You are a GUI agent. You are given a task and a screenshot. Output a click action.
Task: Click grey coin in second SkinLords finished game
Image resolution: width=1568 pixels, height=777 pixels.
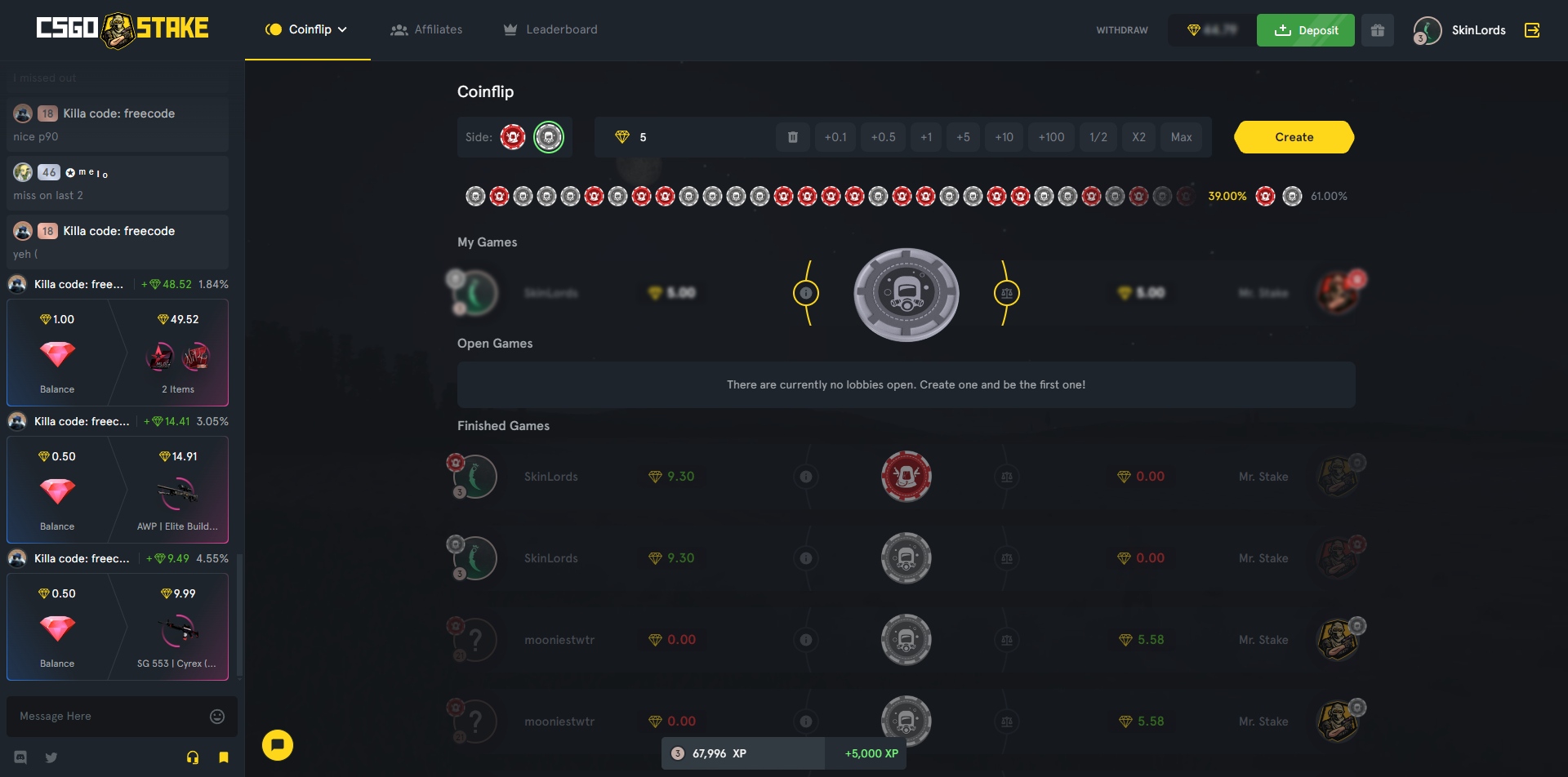[x=906, y=558]
